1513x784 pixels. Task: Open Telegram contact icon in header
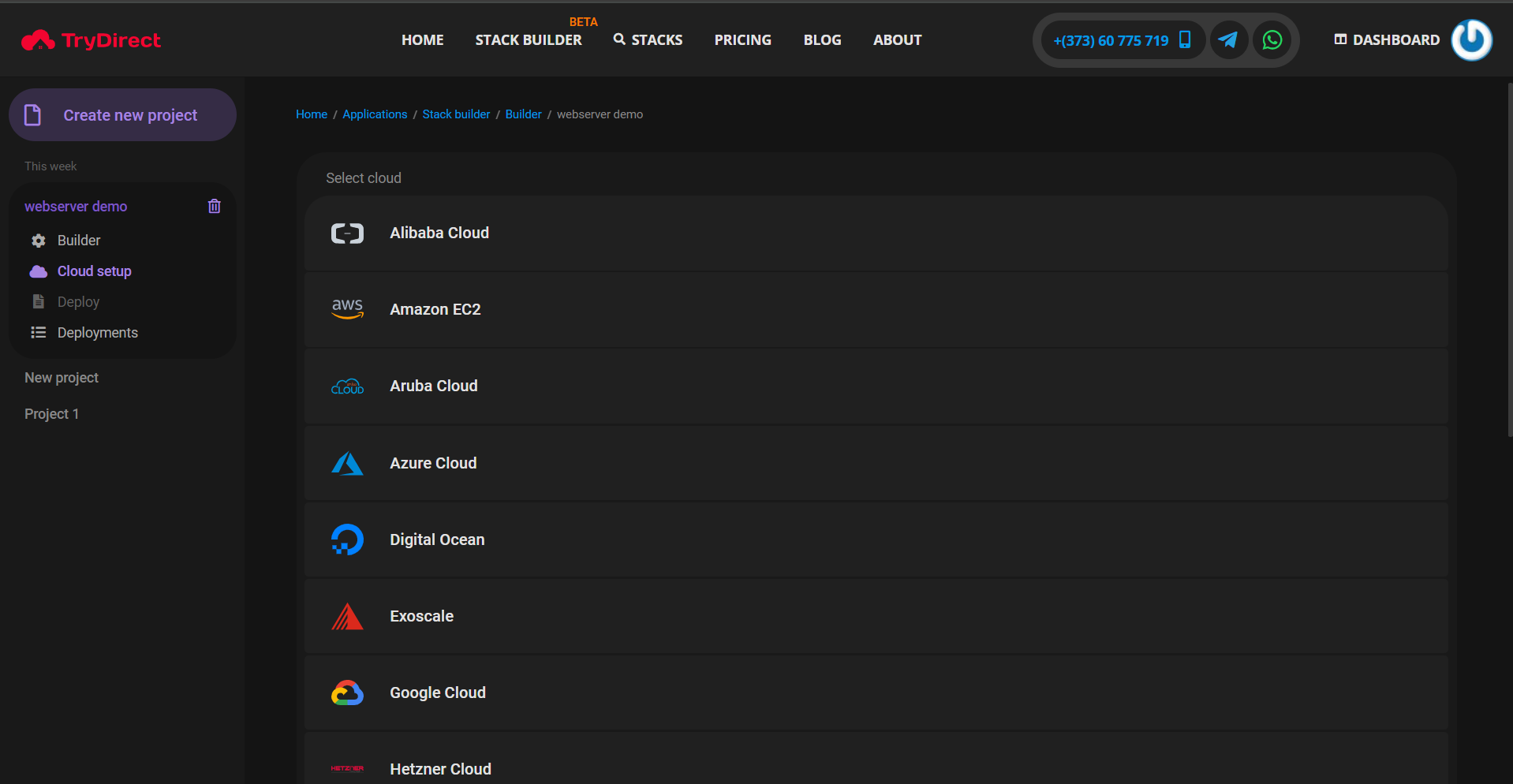(1228, 40)
